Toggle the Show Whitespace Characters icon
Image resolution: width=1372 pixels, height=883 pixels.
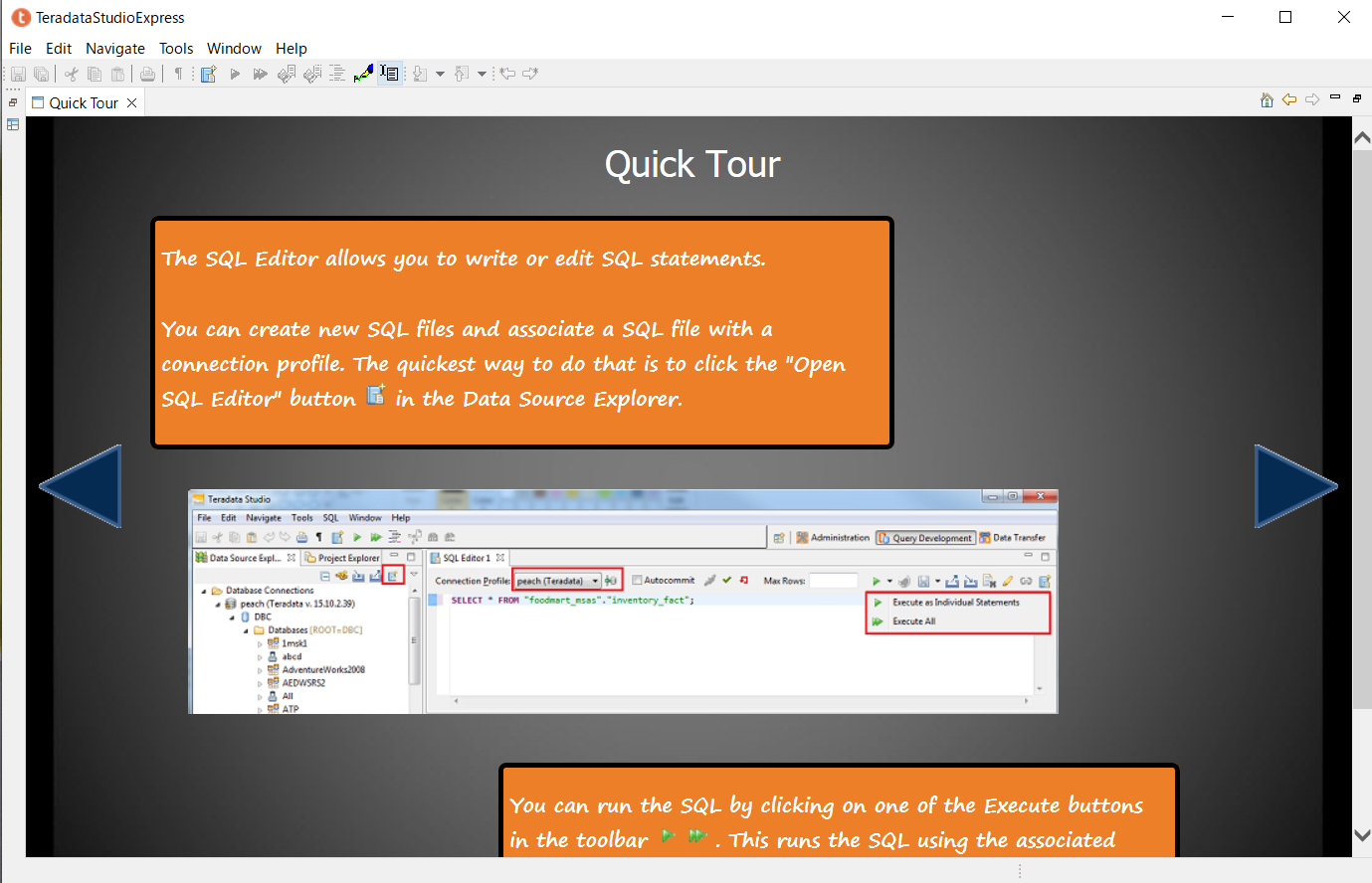(x=178, y=74)
